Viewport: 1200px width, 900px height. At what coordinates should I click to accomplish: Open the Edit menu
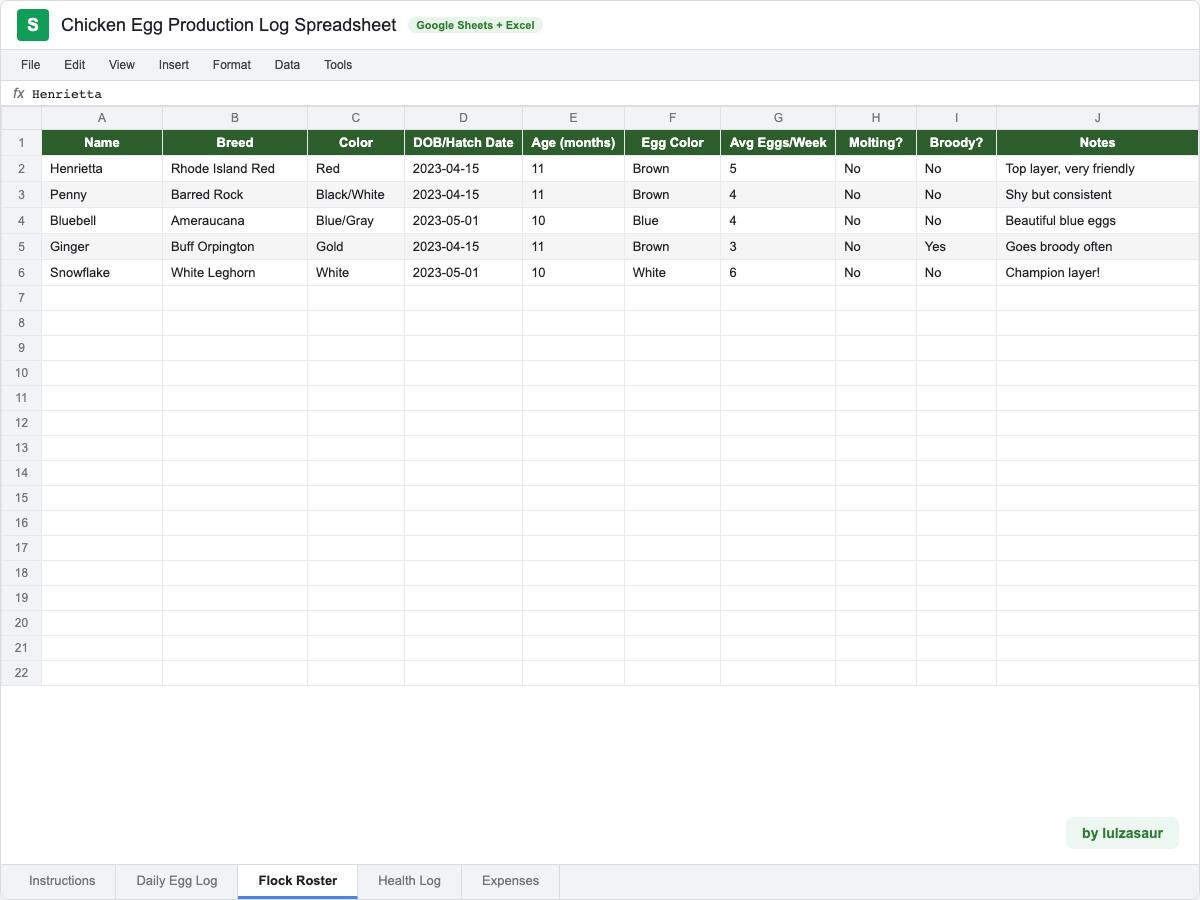tap(75, 65)
